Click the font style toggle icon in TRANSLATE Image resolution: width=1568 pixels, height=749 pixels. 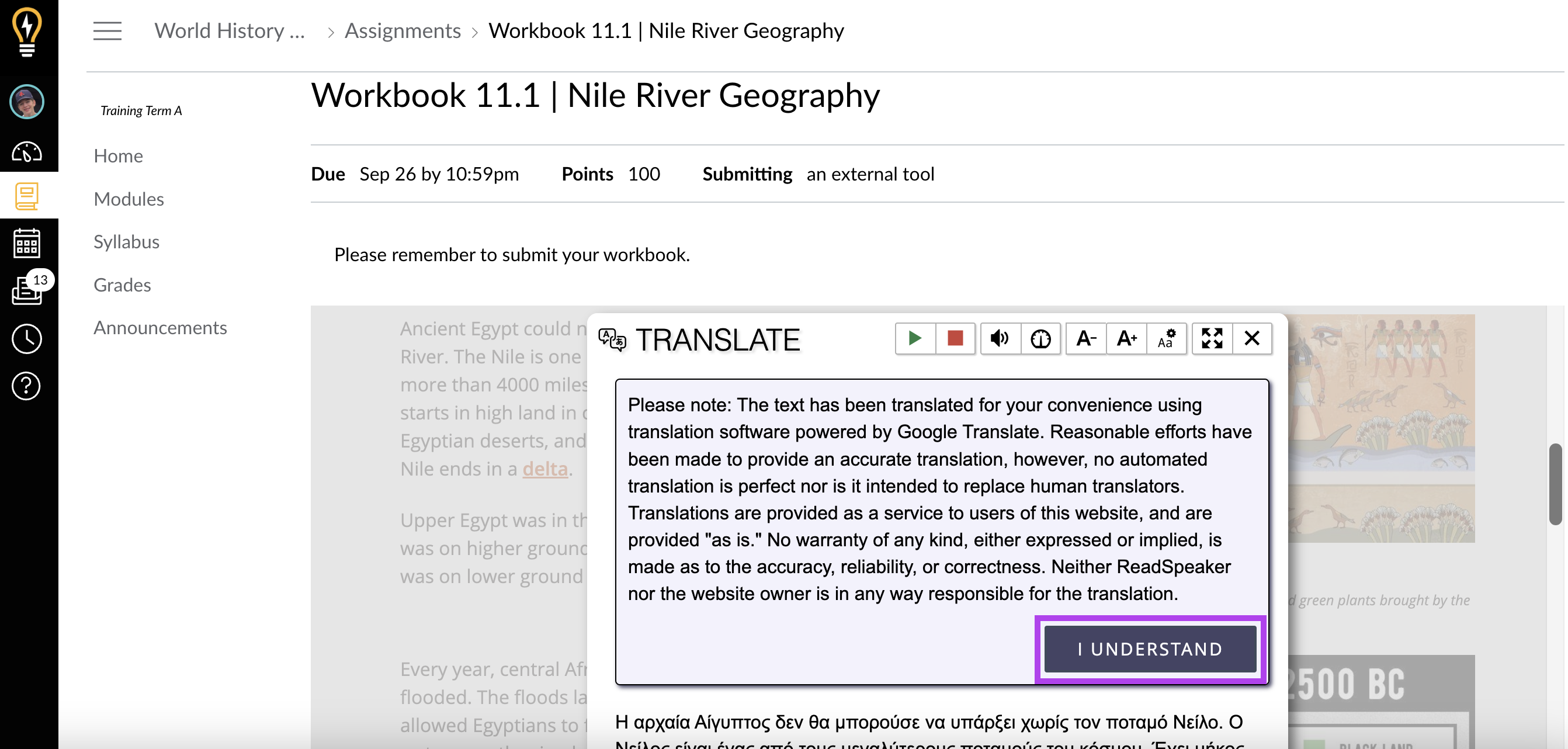pyautogui.click(x=1167, y=338)
